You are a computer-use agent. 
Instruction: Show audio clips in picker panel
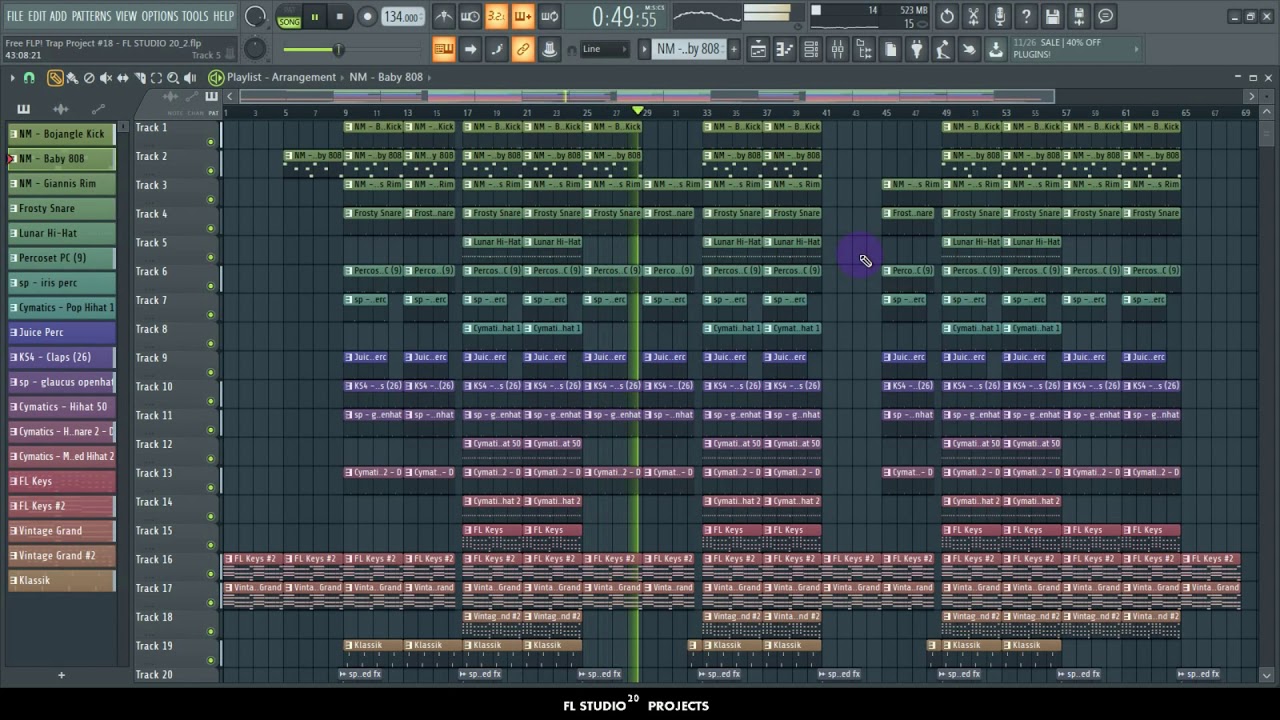(61, 109)
